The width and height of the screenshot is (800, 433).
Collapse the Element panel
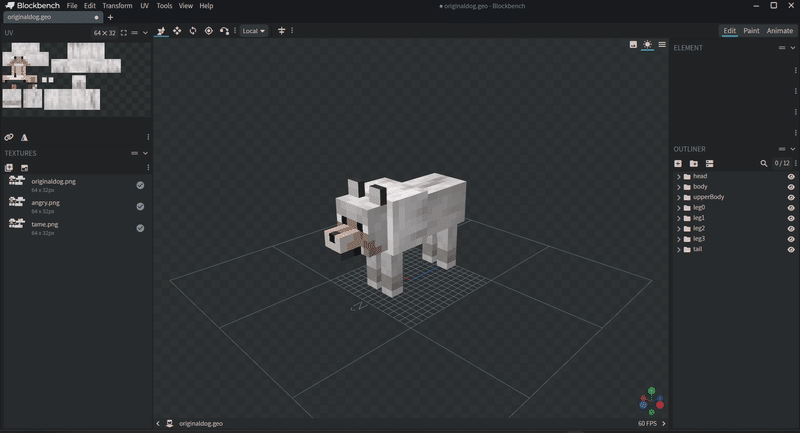coord(793,47)
